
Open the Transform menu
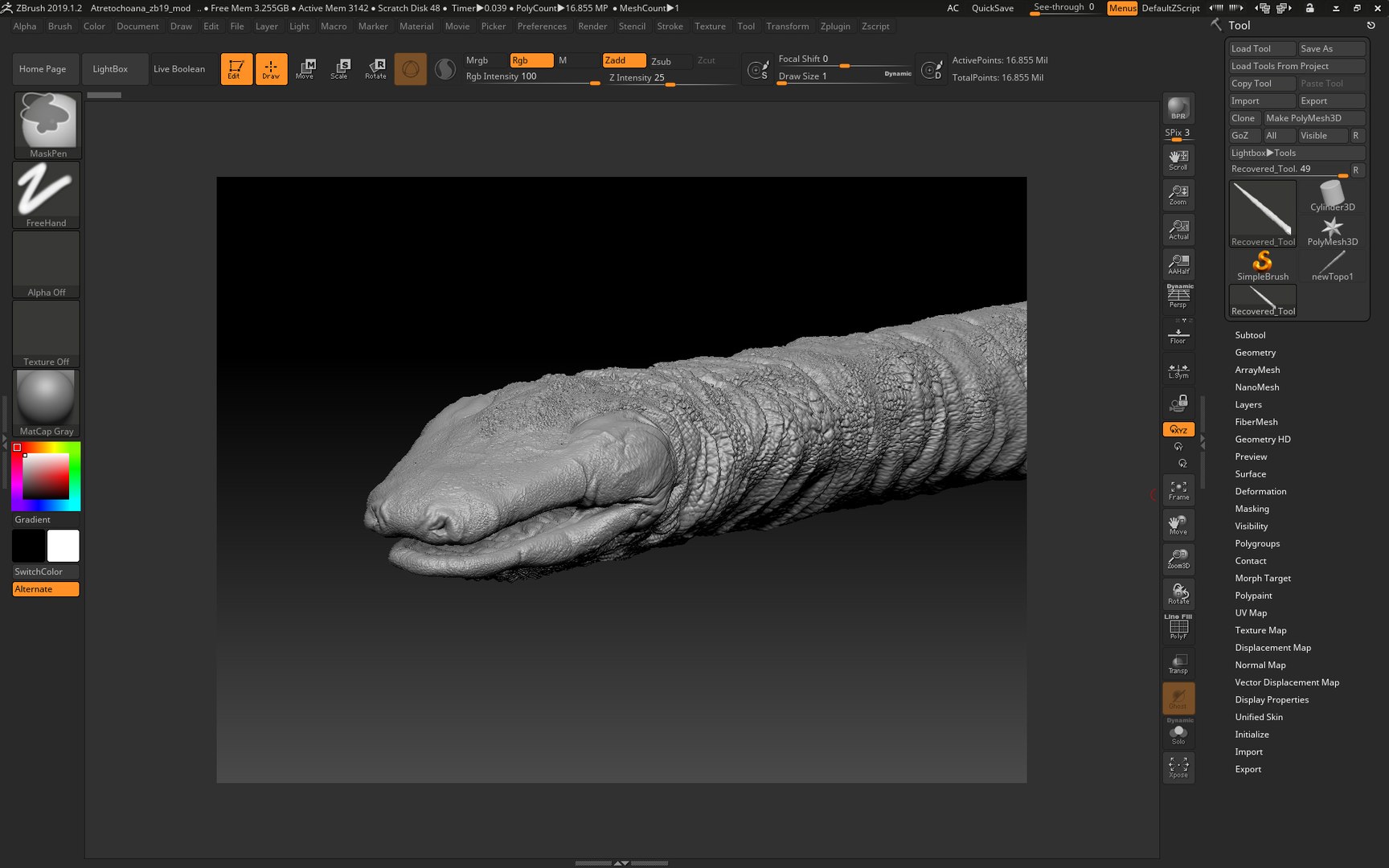tap(787, 27)
